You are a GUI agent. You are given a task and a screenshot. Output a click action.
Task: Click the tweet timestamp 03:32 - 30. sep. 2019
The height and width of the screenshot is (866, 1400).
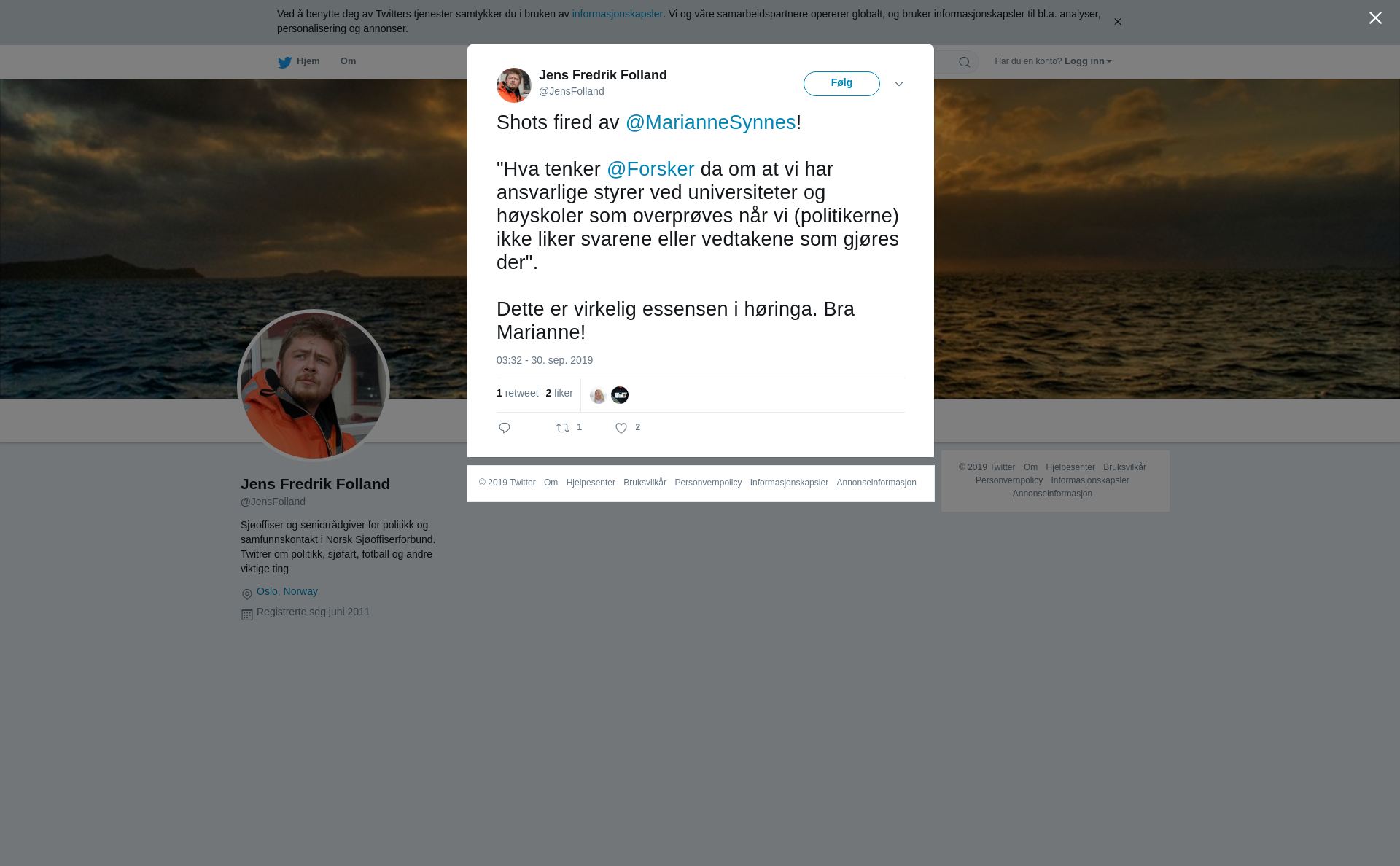coord(545,360)
